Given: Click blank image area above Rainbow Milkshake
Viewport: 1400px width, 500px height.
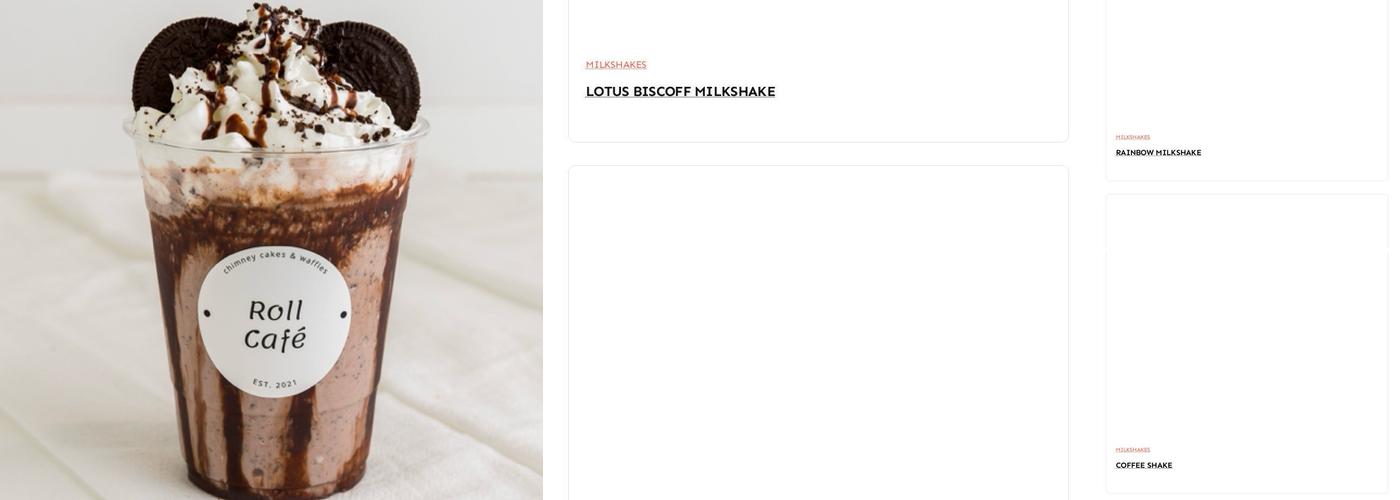Looking at the screenshot, I should click(x=1246, y=62).
